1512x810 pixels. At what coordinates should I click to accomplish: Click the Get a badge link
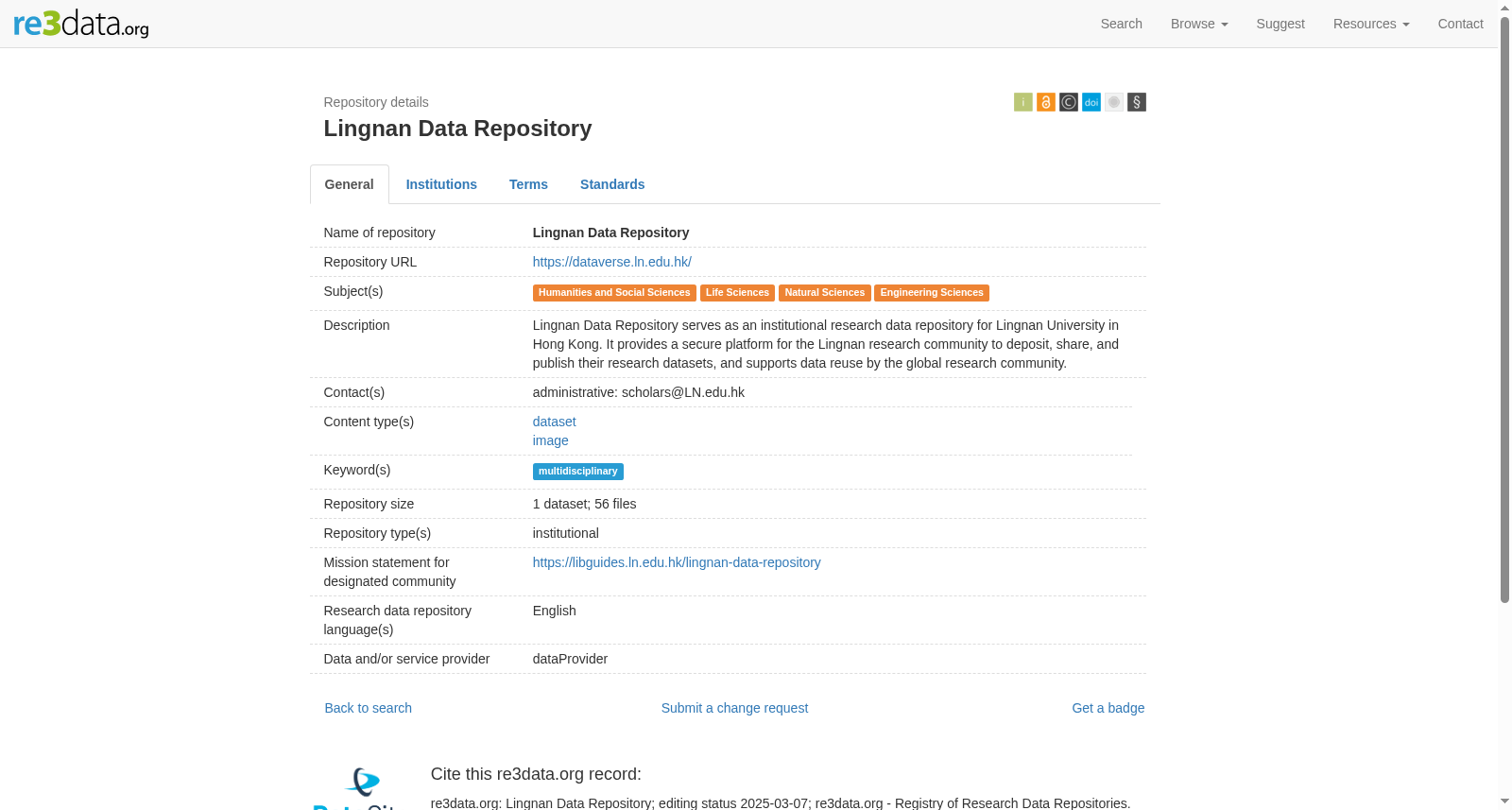tap(1108, 708)
